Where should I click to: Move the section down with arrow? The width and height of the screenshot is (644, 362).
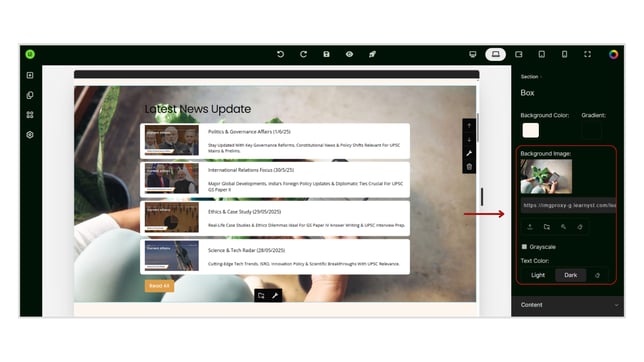(469, 140)
